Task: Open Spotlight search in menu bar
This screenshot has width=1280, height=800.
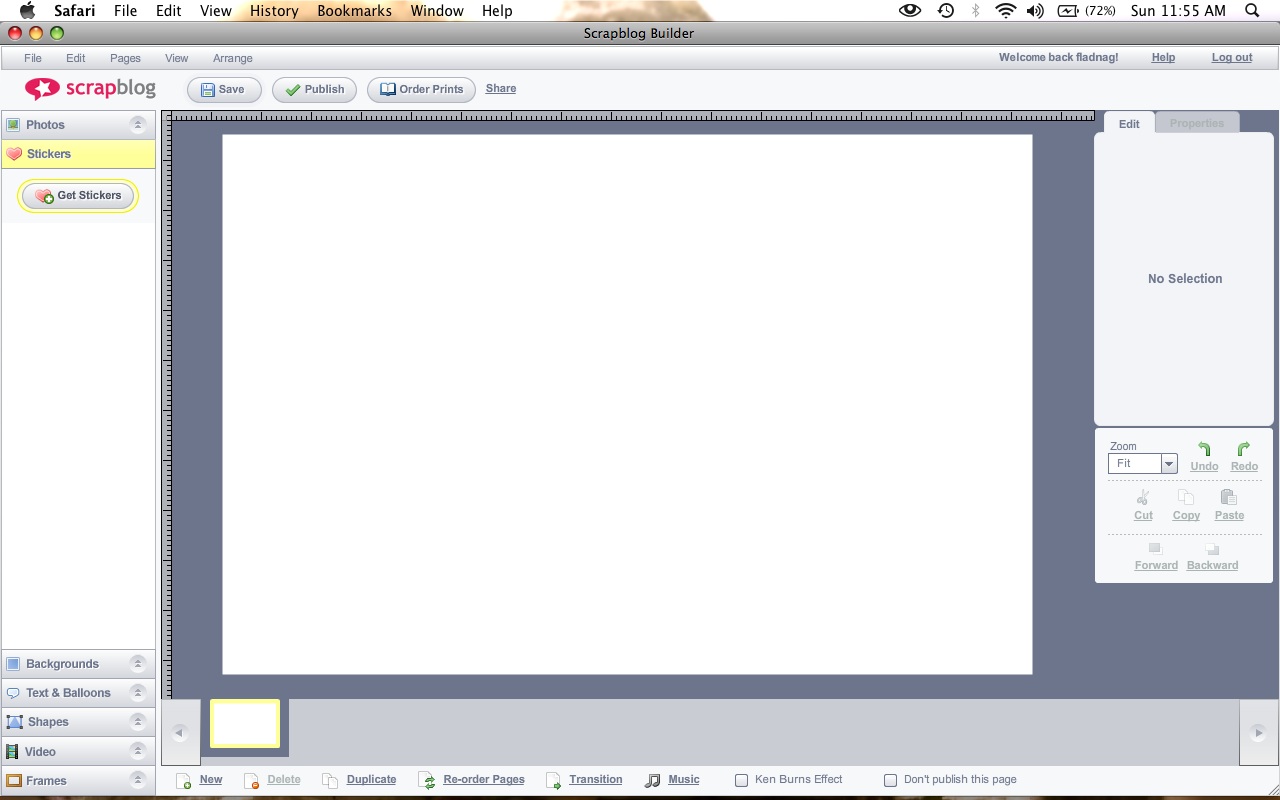Action: point(1252,11)
